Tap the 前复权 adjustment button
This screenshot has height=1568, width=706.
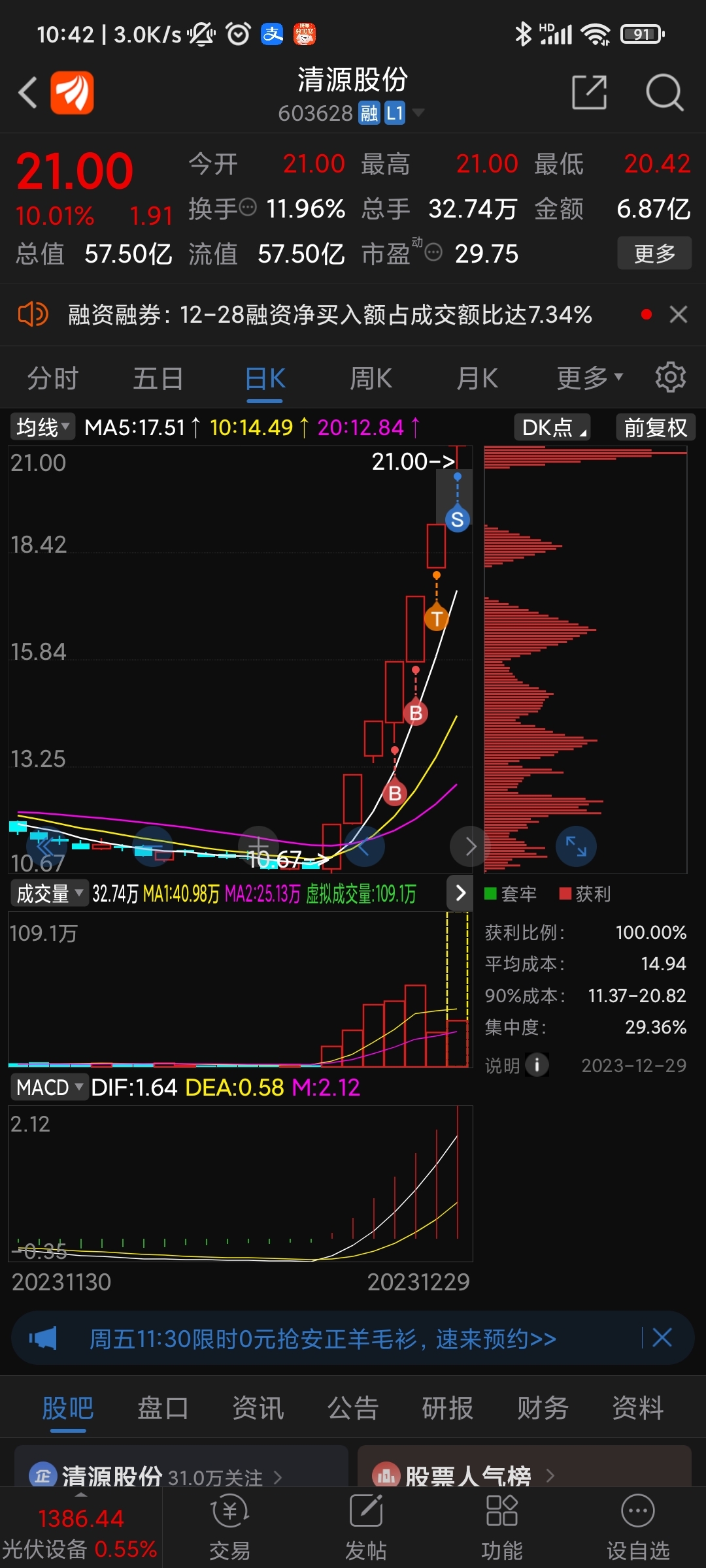pyautogui.click(x=655, y=427)
